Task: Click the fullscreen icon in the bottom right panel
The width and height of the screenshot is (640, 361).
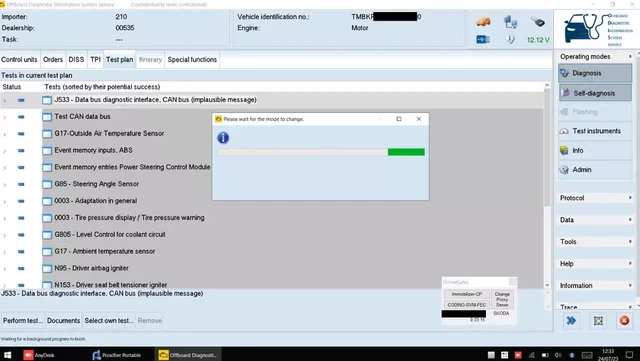Action: (x=598, y=321)
